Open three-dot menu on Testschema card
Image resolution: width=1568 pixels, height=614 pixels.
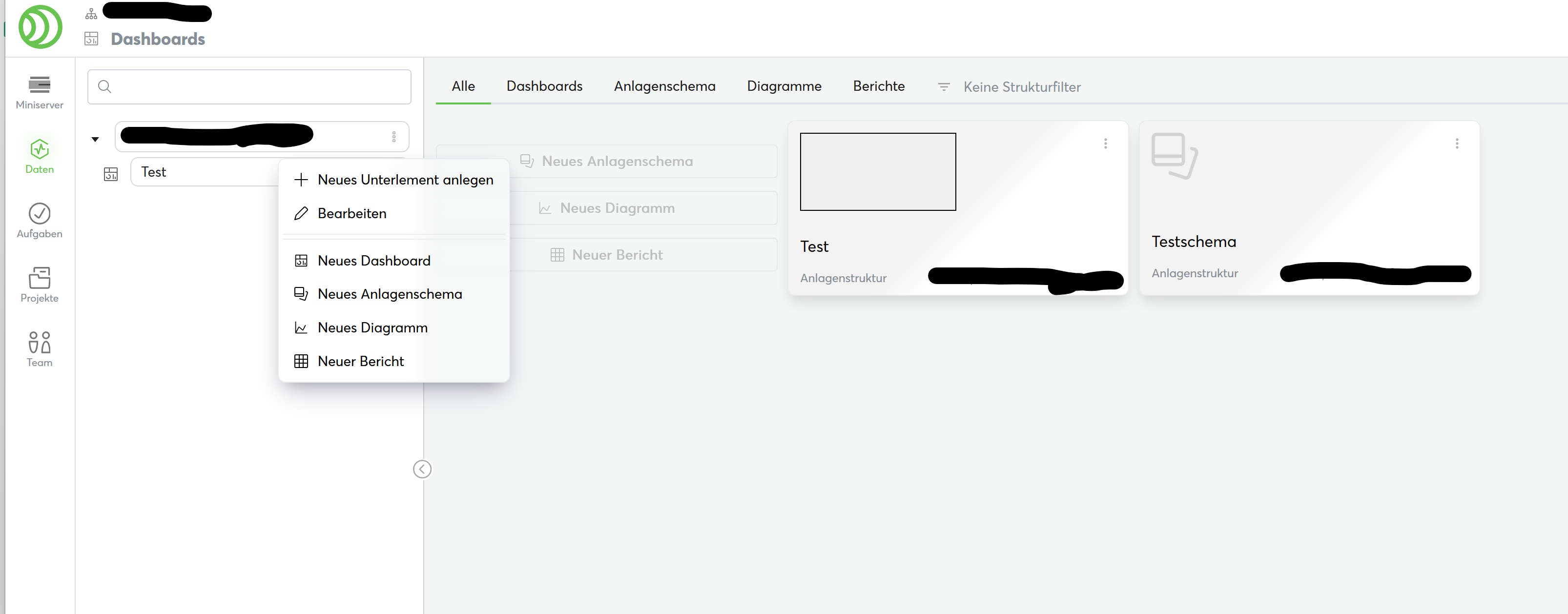point(1457,143)
